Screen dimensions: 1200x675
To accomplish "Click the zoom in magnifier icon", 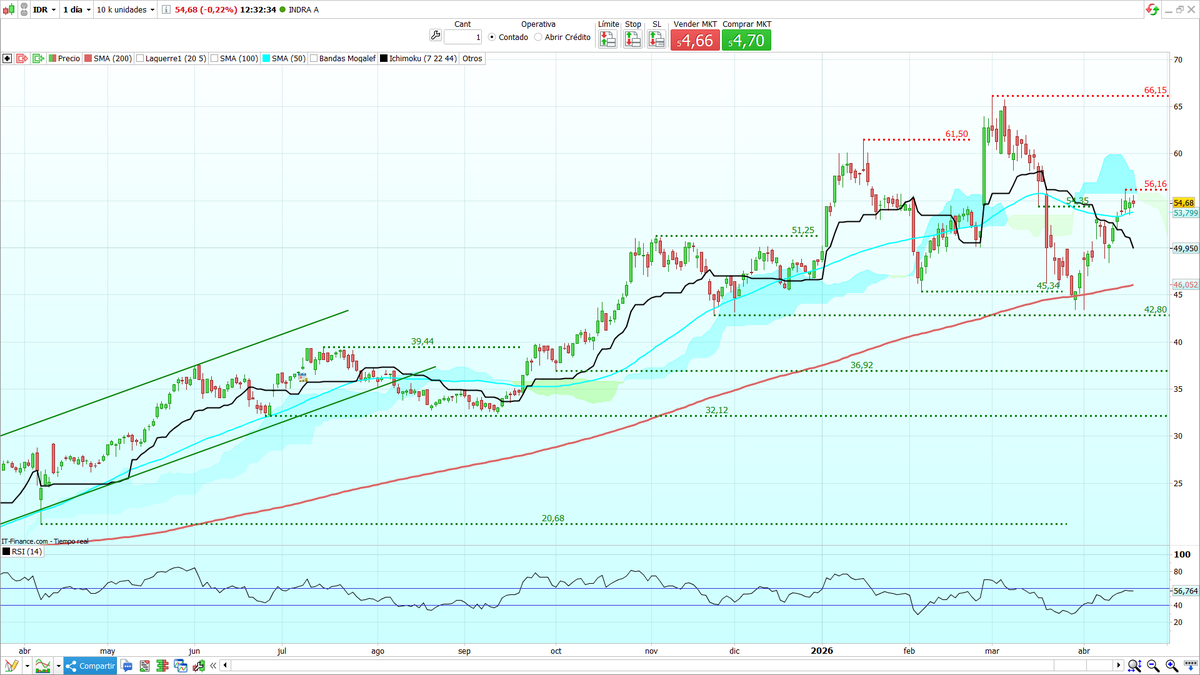I will (1171, 665).
